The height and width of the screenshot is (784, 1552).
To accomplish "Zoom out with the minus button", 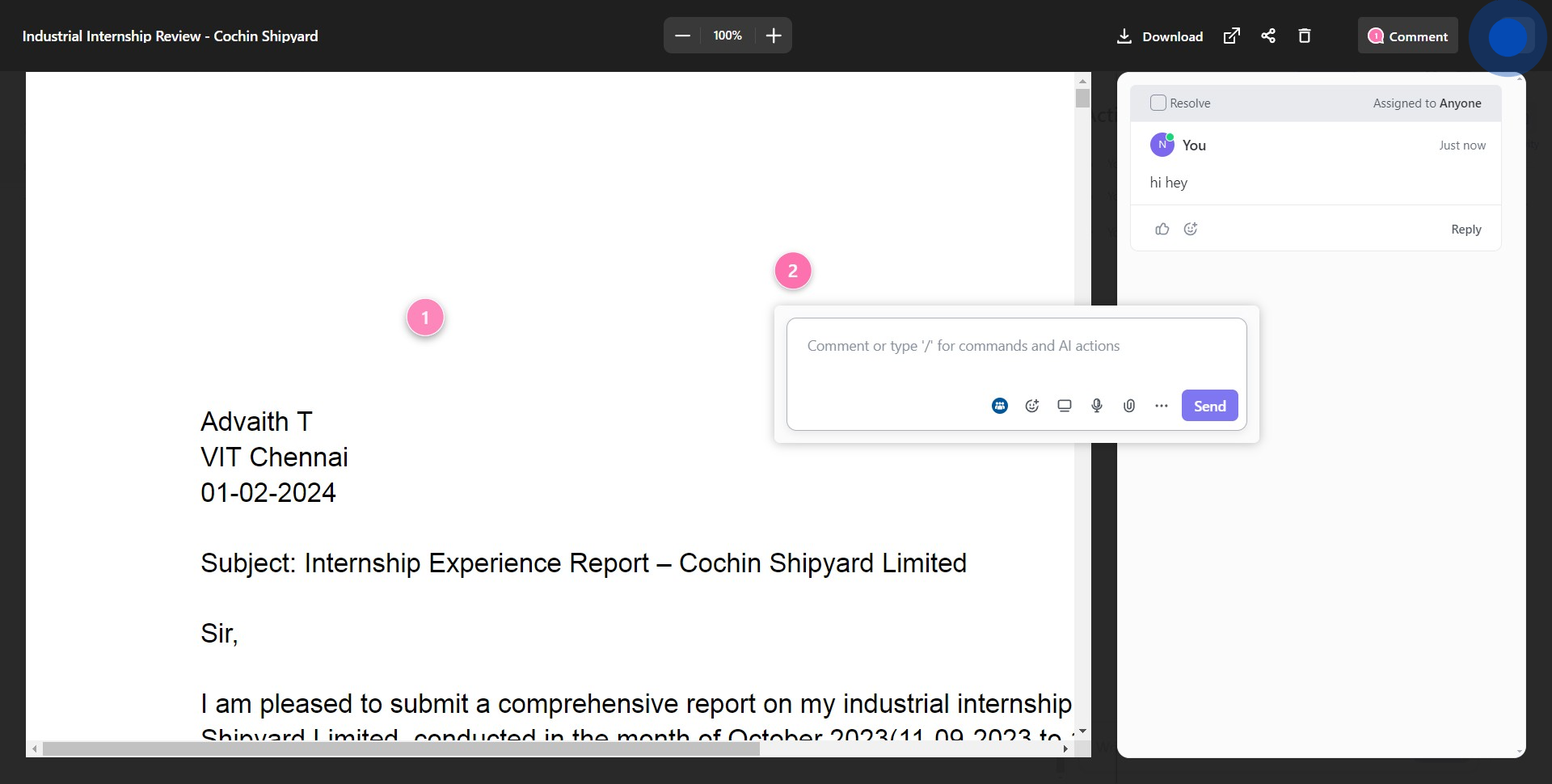I will click(x=682, y=36).
